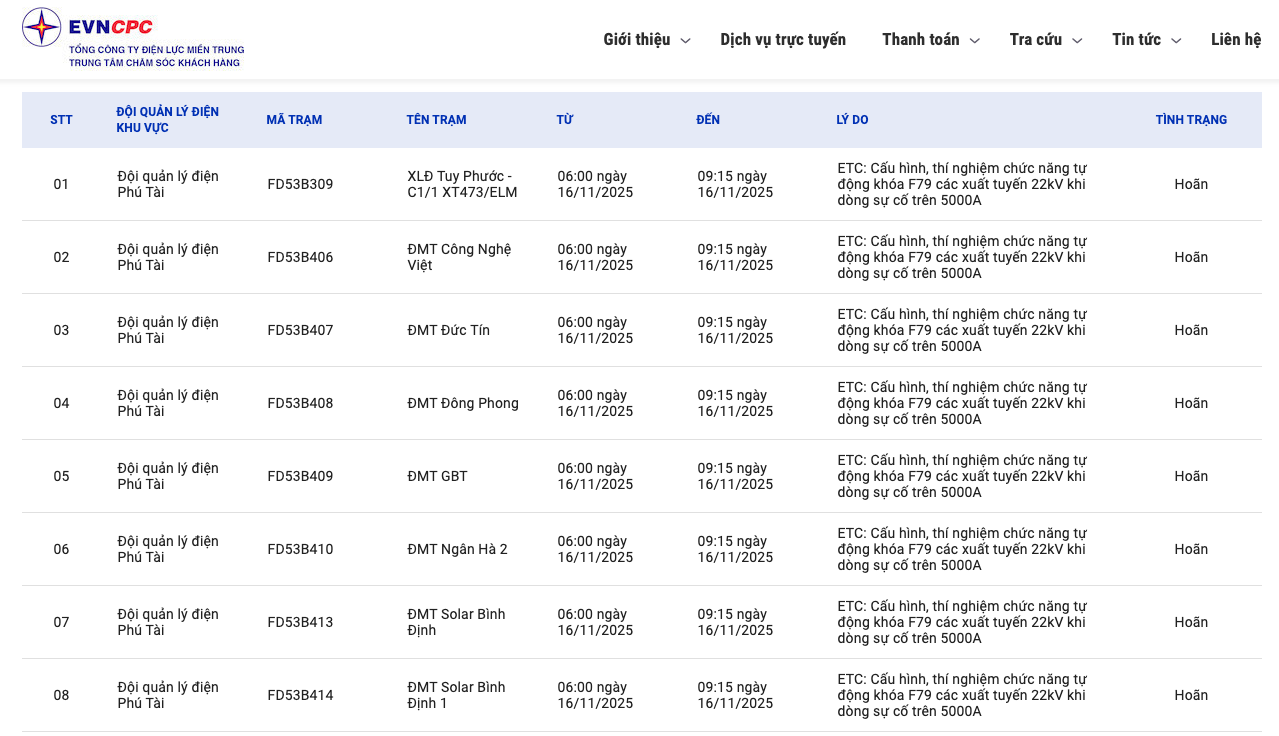Click the ĐMT Đông Phong station name
The image size is (1279, 736).
(x=463, y=403)
